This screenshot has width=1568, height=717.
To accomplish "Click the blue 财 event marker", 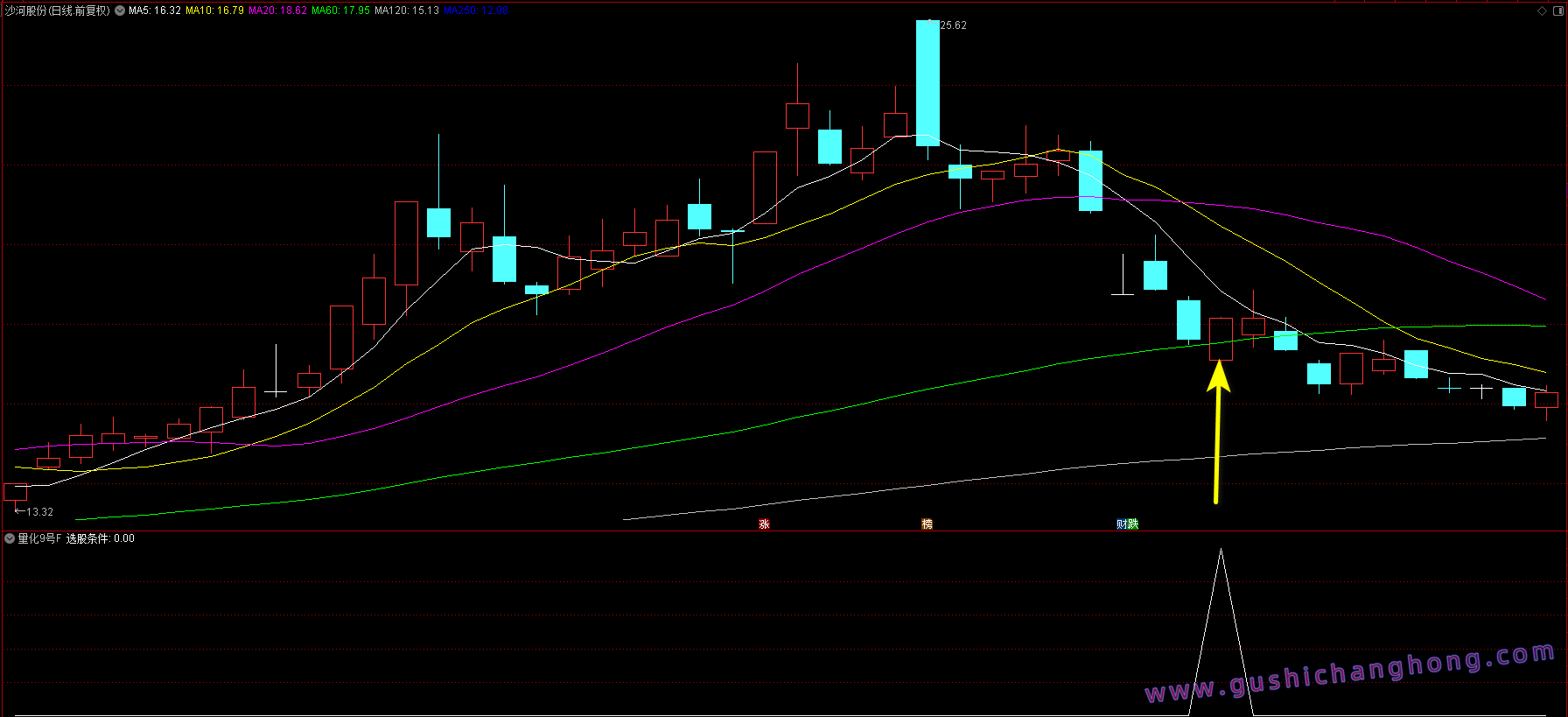I will (x=1122, y=524).
